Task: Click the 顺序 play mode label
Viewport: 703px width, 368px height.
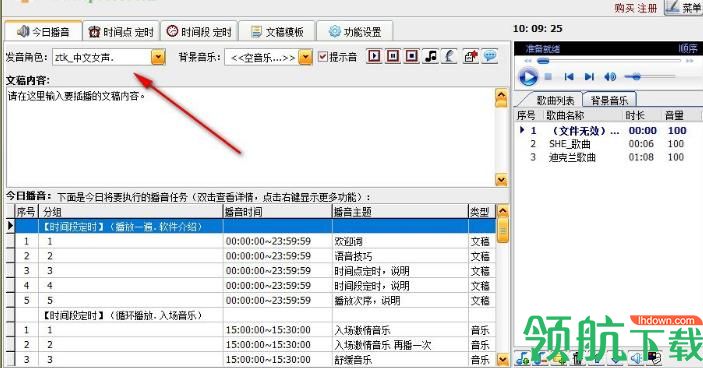Action: point(688,48)
